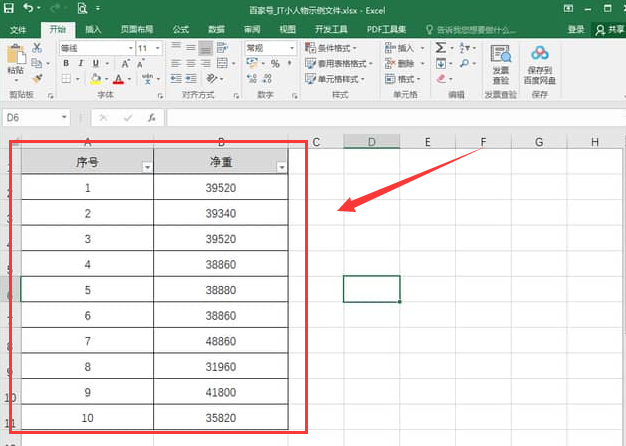This screenshot has width=626, height=446.
Task: Click the red font color swatch
Action: [118, 79]
